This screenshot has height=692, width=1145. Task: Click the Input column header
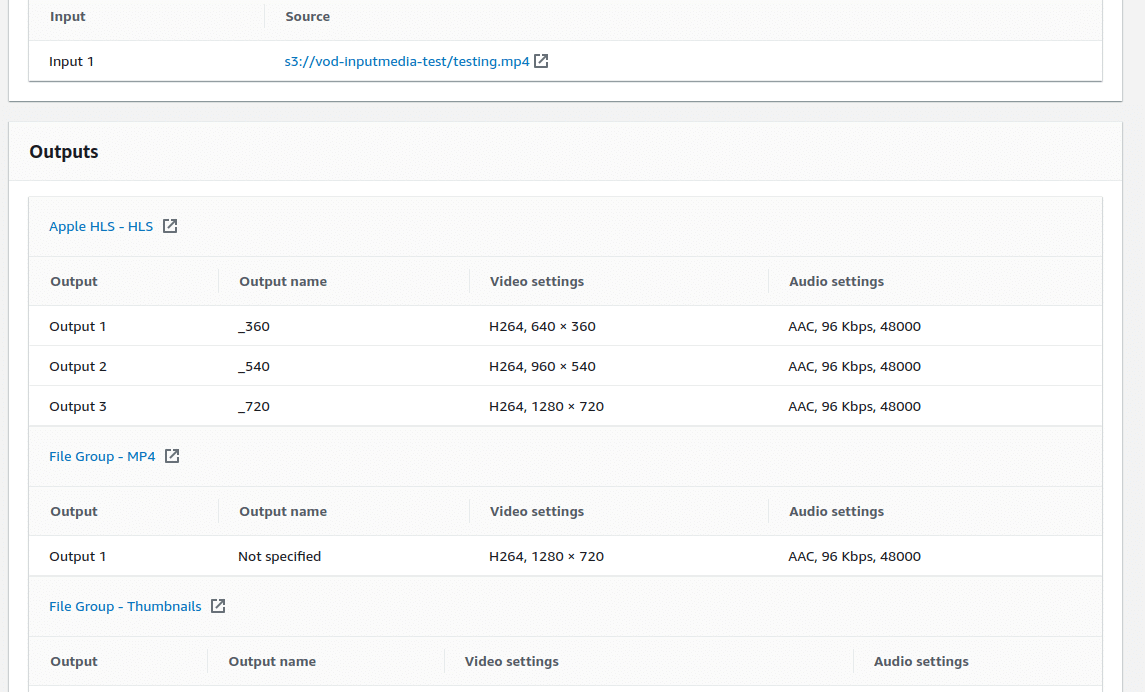pos(68,16)
